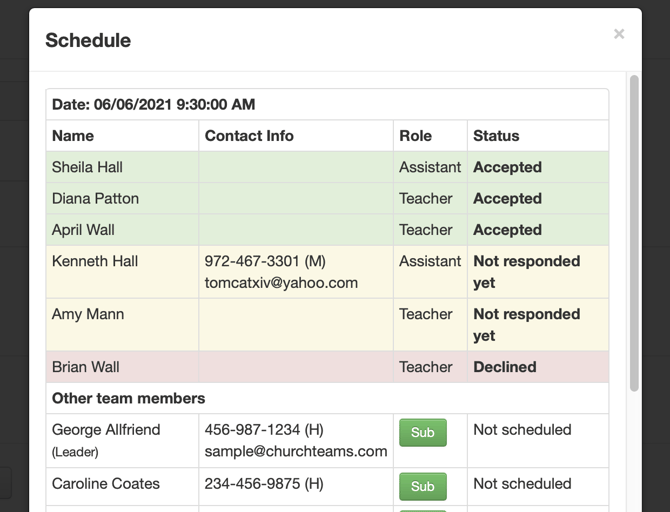This screenshot has width=670, height=512.
Task: Click the Sub button for George Allfriend
Action: pyautogui.click(x=423, y=433)
